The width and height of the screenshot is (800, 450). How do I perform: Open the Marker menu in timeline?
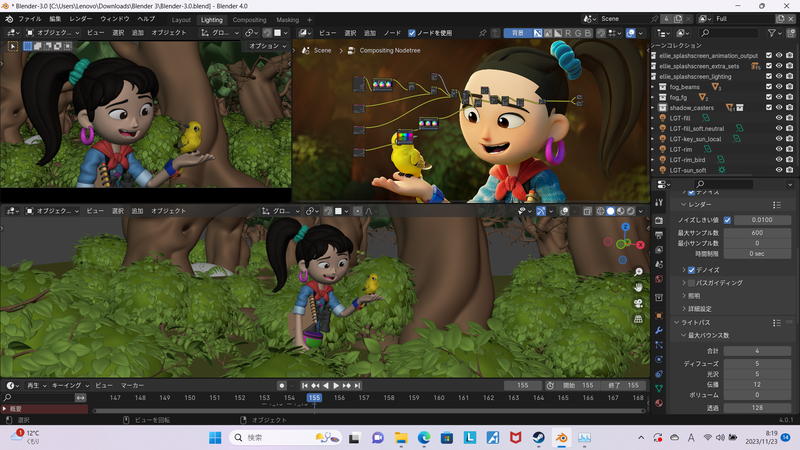click(x=133, y=386)
